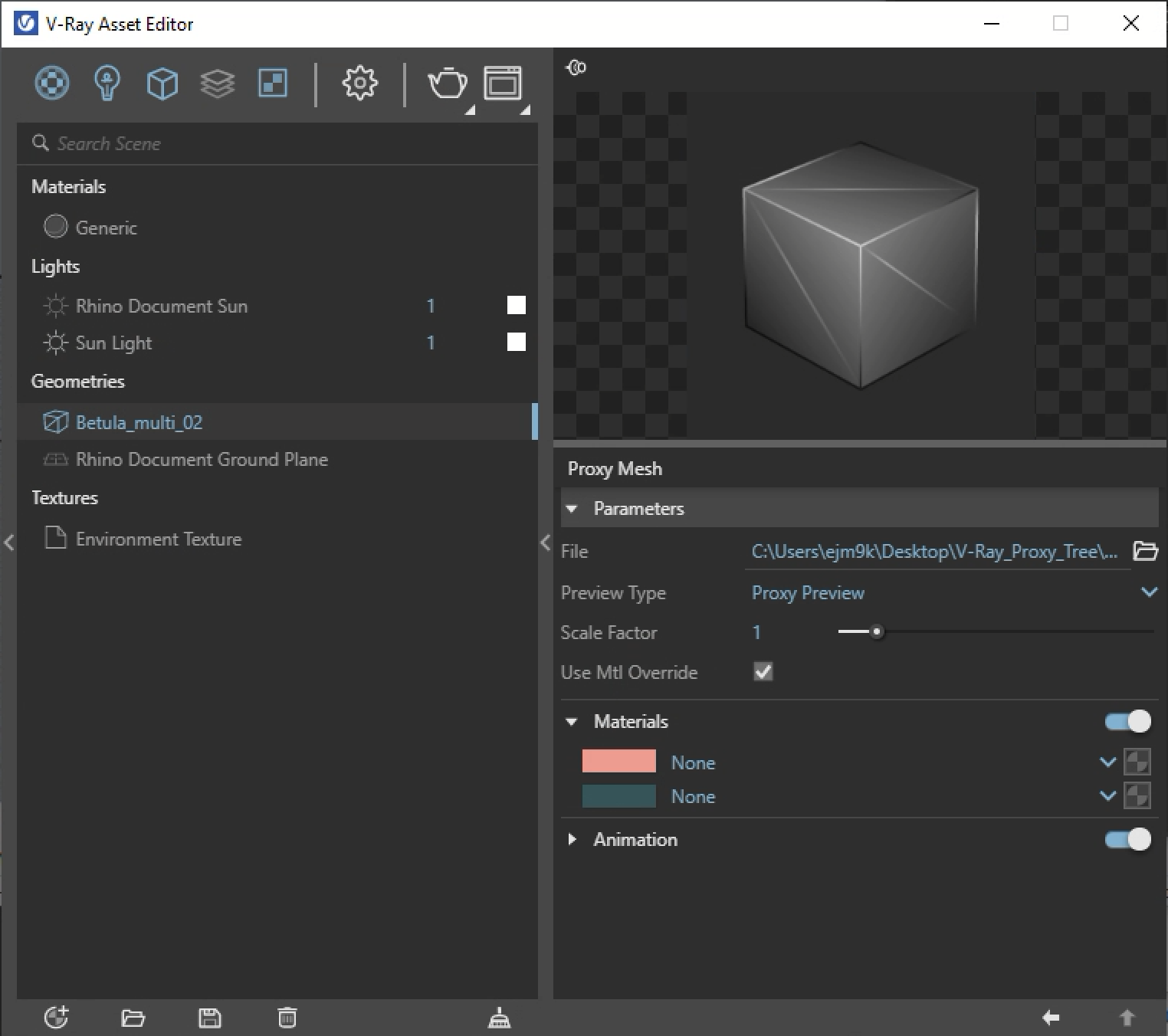The image size is (1168, 1036).
Task: Open first material None dropdown arrow
Action: click(1107, 762)
